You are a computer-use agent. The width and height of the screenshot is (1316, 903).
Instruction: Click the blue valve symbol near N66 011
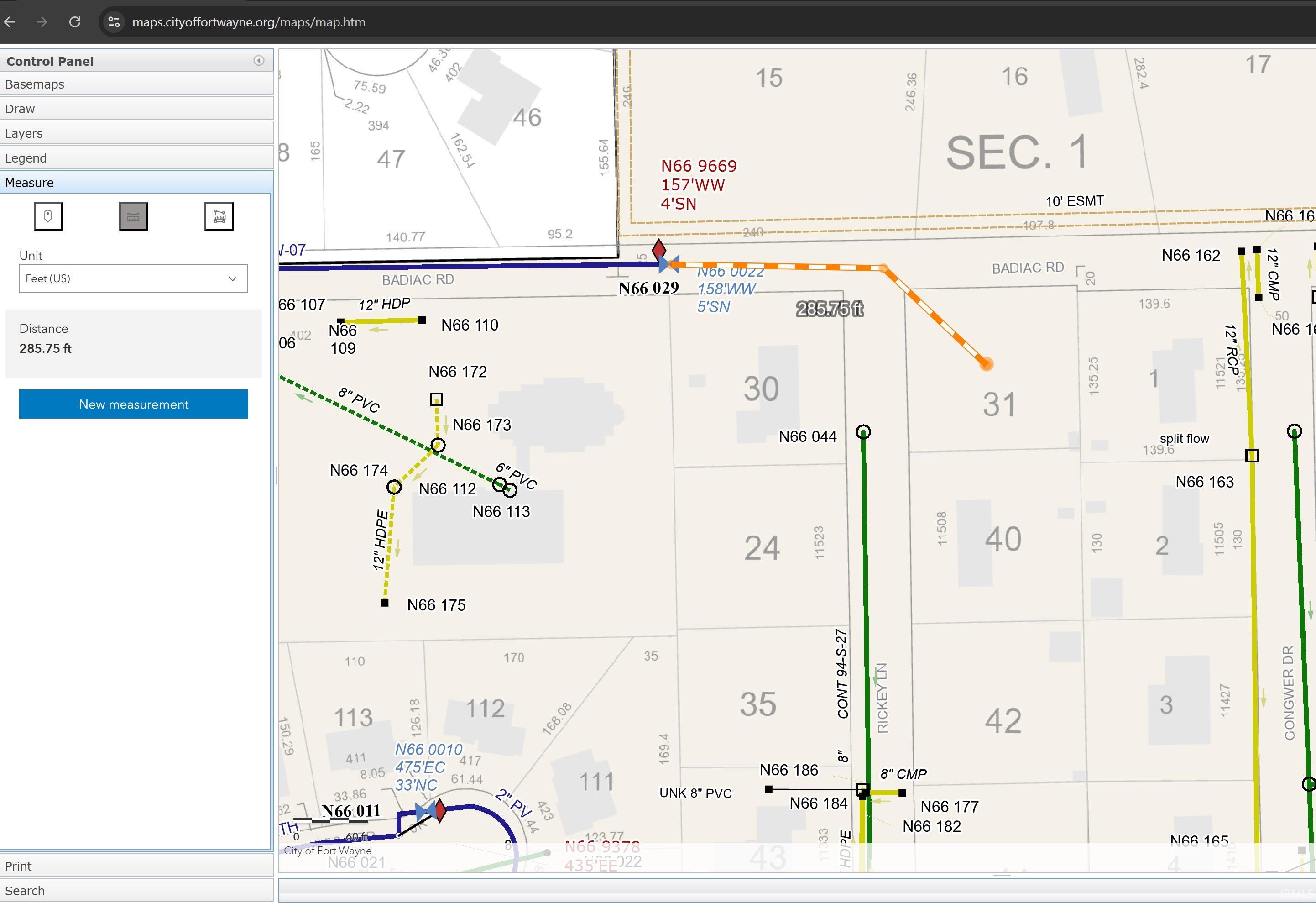pos(425,812)
